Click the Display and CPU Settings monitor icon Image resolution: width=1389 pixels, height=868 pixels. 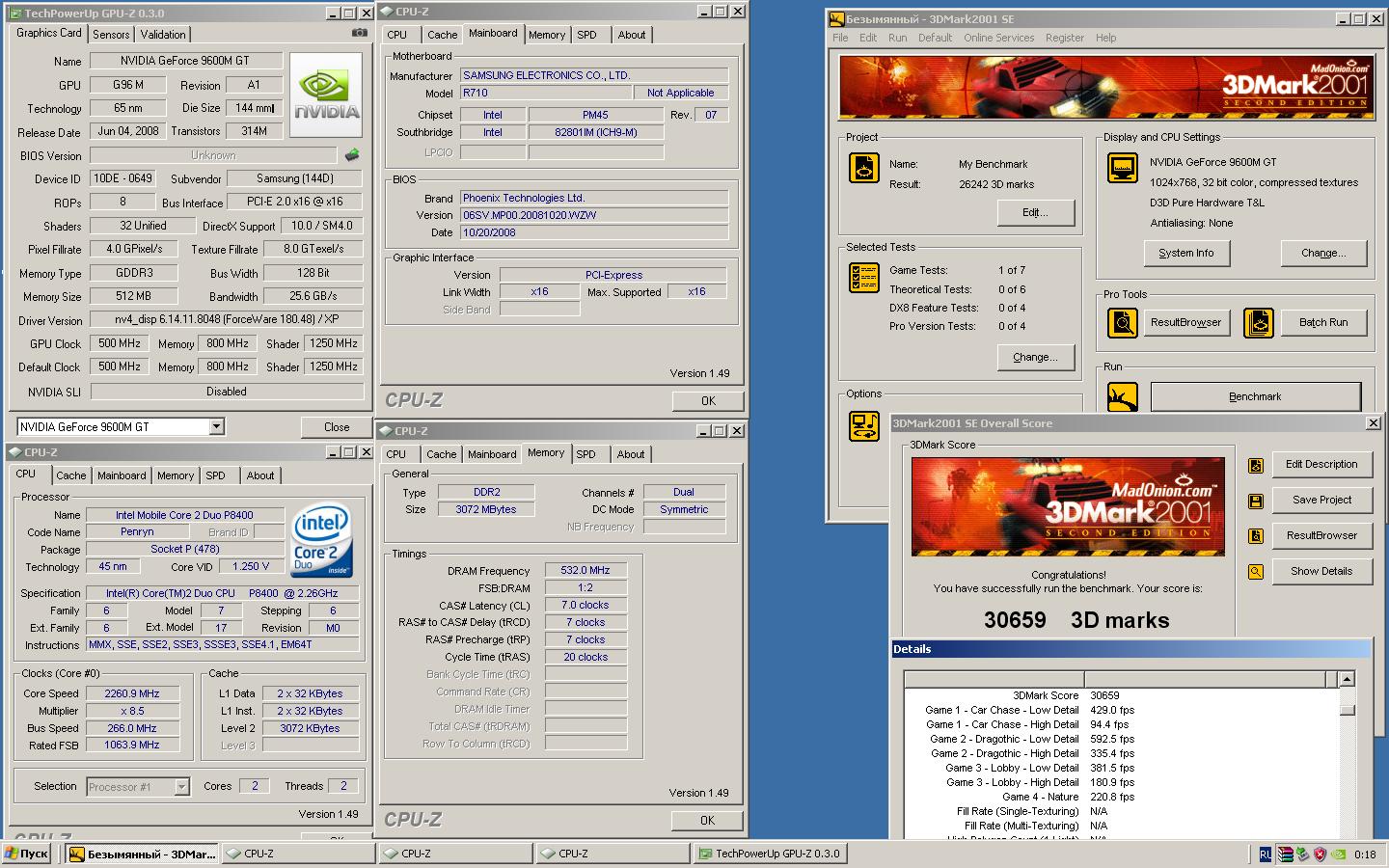coord(1122,167)
